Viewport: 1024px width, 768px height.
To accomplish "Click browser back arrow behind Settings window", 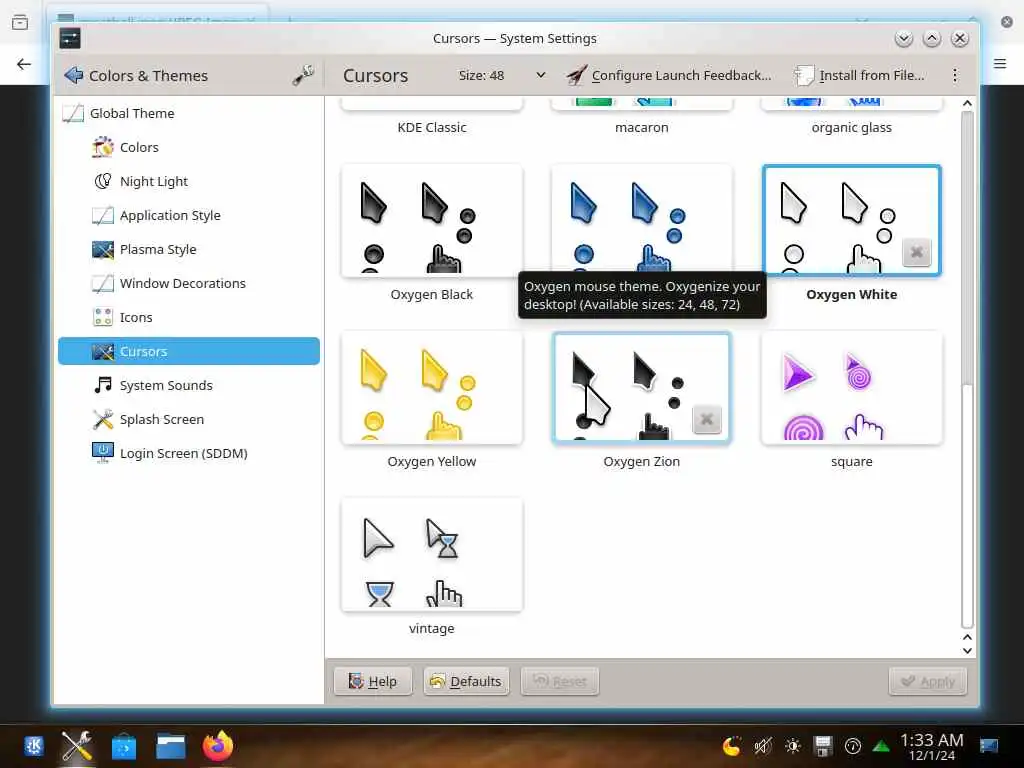I will [24, 64].
